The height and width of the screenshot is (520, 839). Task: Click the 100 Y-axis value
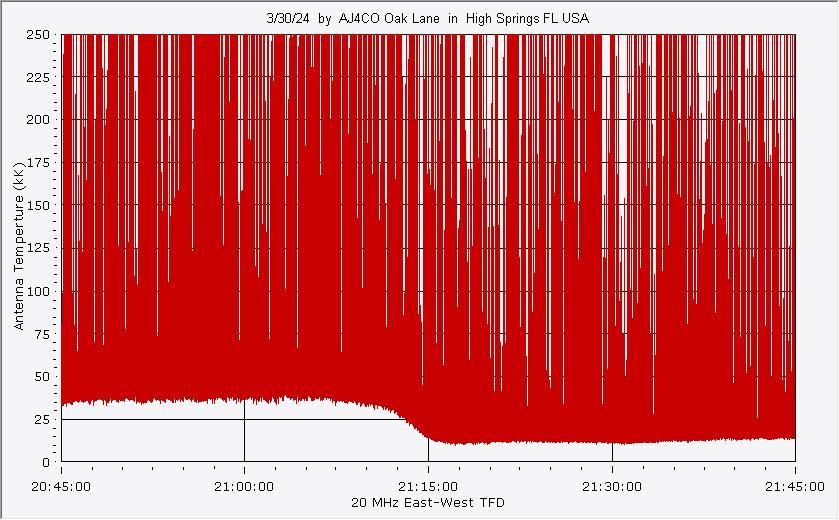[38, 292]
